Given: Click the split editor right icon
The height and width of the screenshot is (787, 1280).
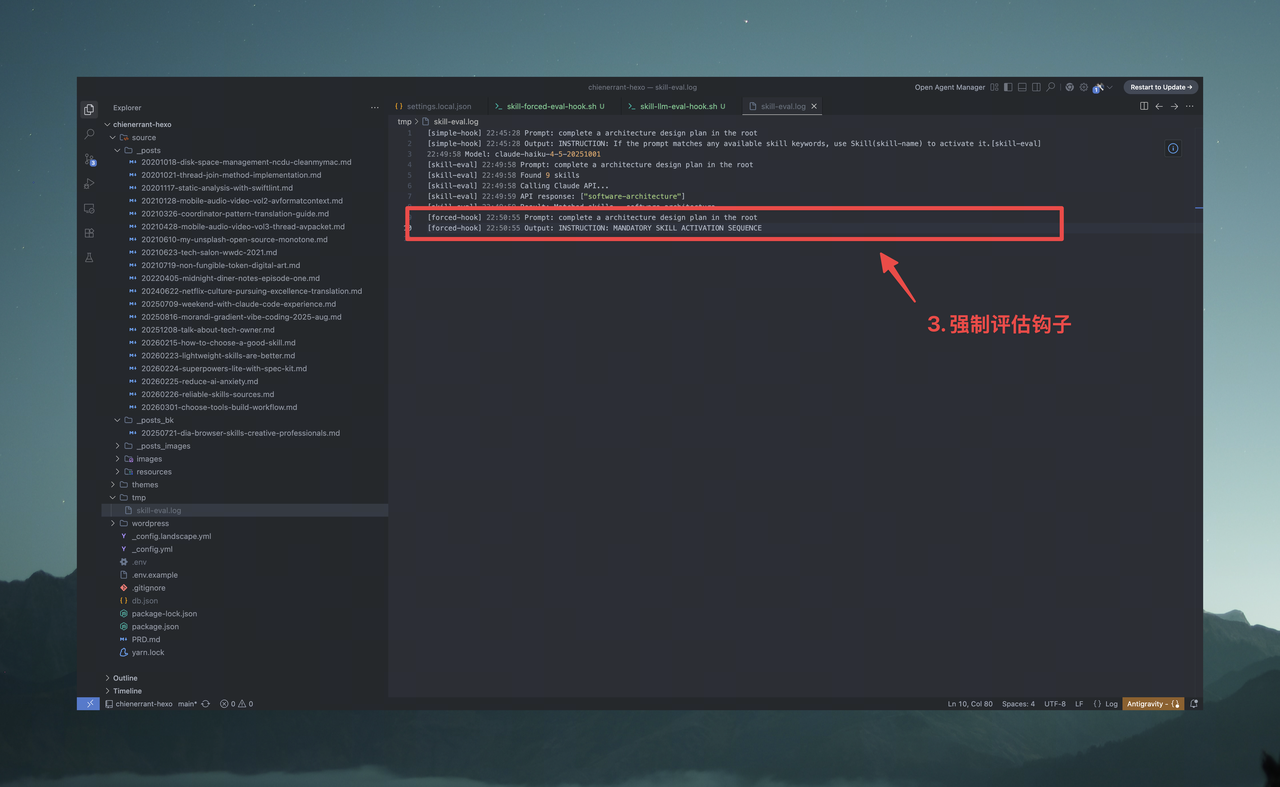Looking at the screenshot, I should click(x=1144, y=106).
